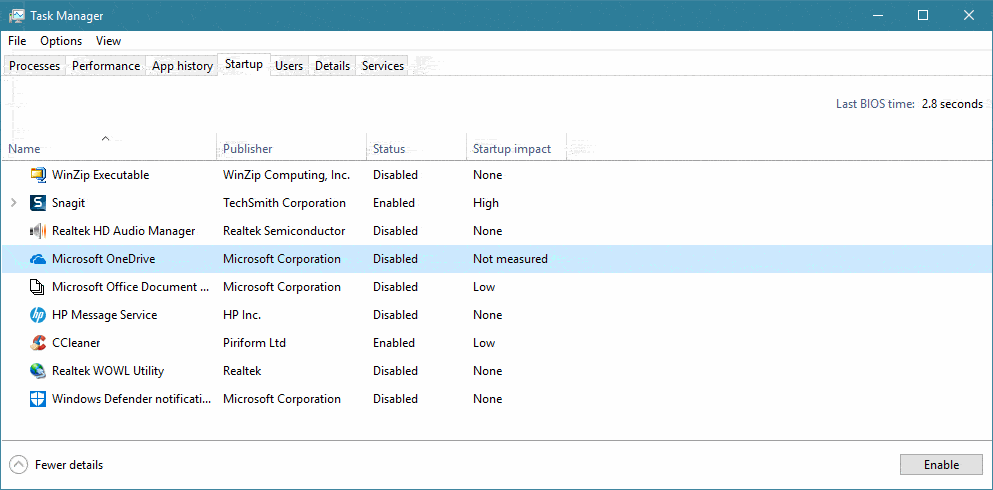Click the Microsoft Office Document icon
The height and width of the screenshot is (490, 993).
pos(38,287)
